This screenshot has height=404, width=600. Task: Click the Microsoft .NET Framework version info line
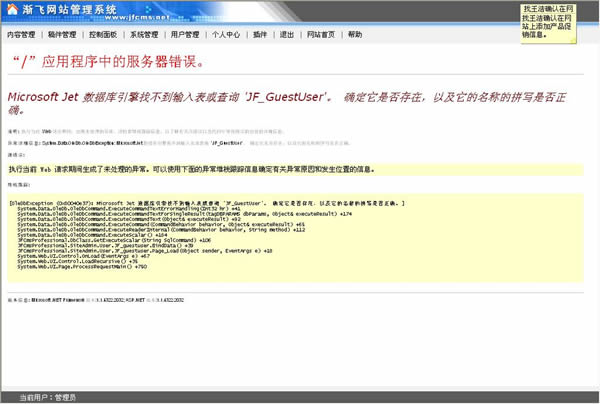tap(96, 300)
